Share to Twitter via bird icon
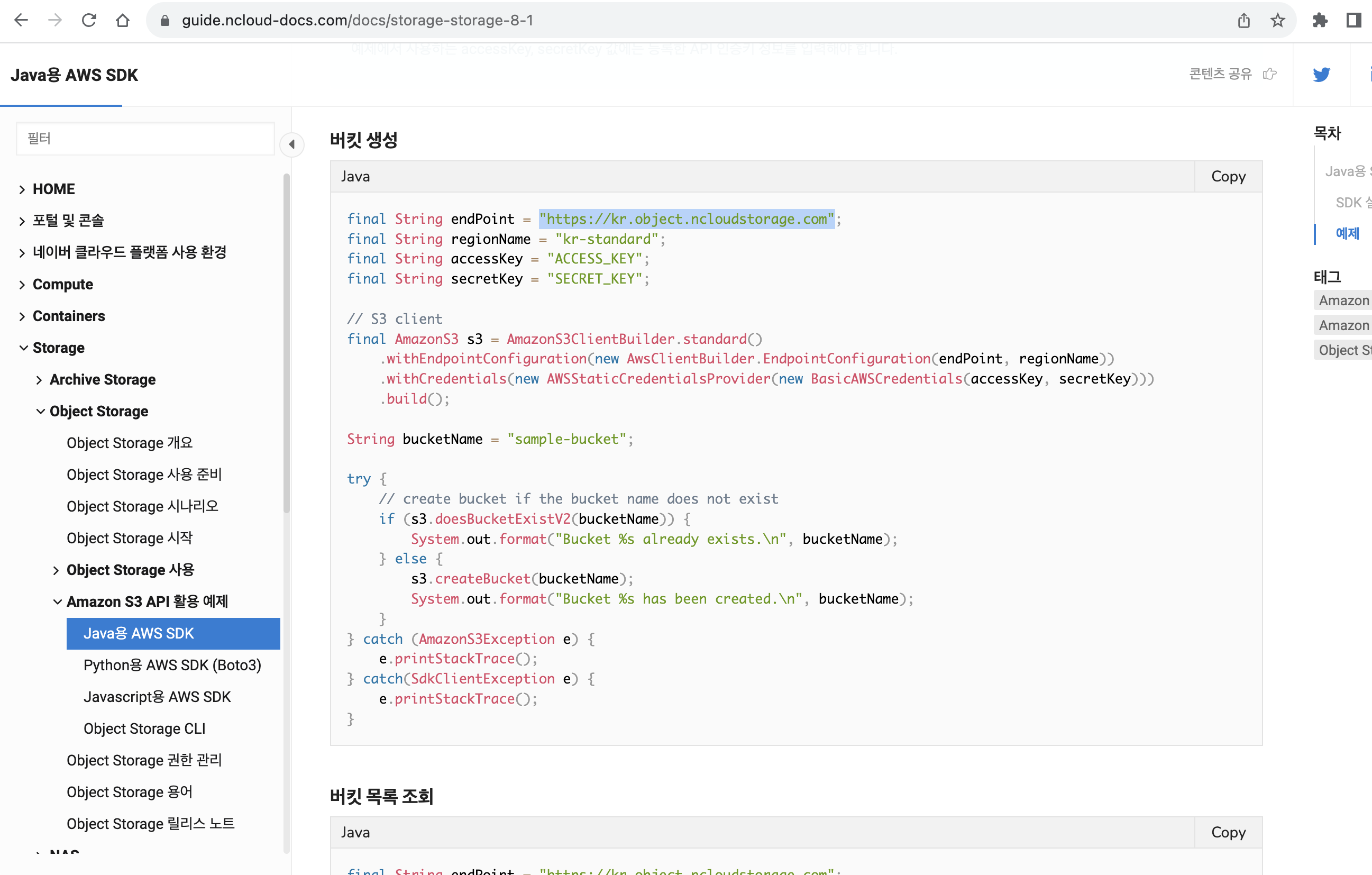 point(1321,74)
